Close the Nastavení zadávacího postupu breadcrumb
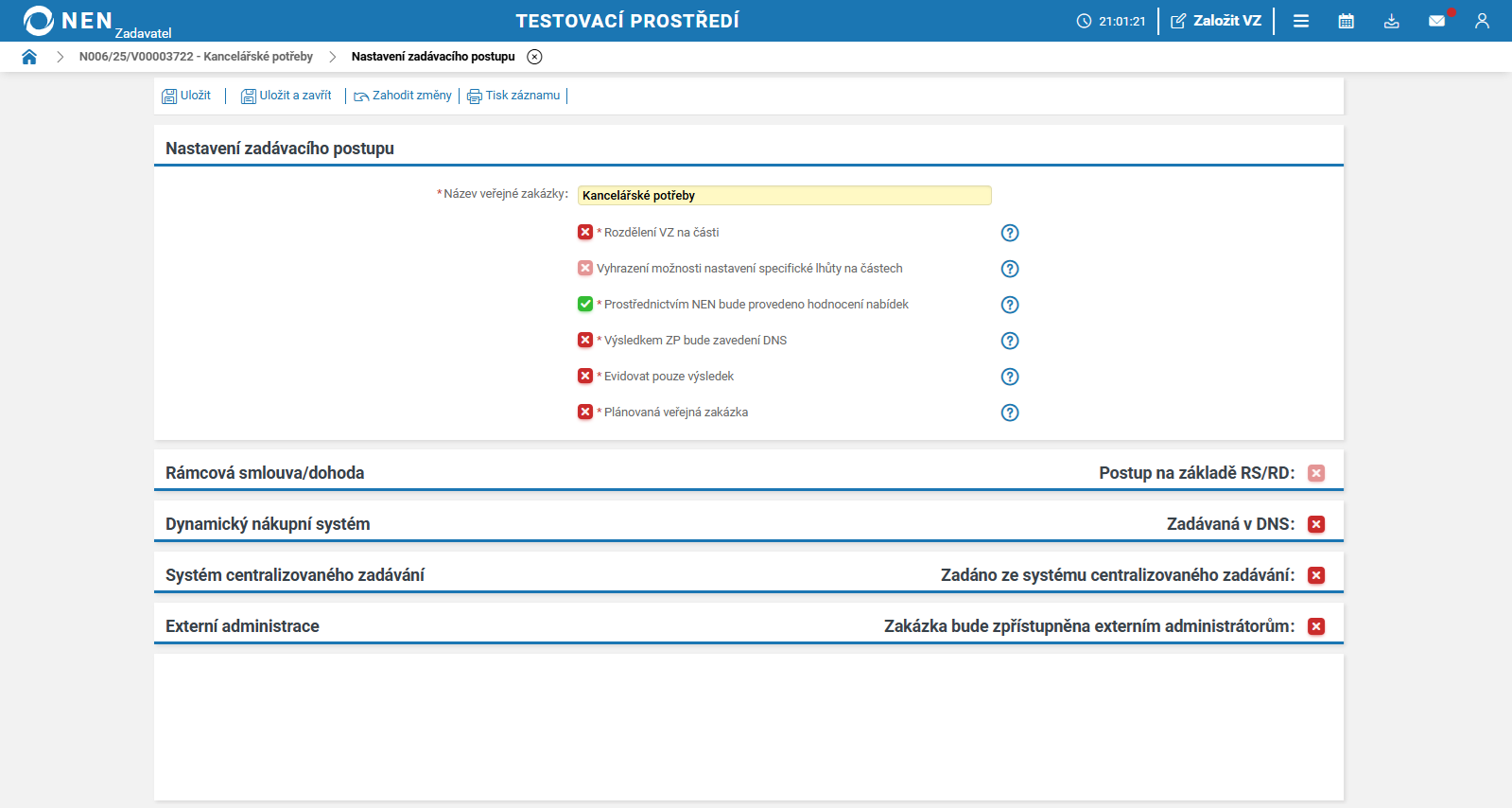Viewport: 1512px width, 808px height. (534, 57)
